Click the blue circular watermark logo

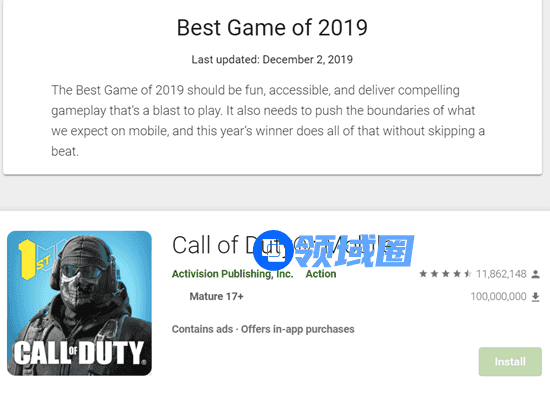(x=273, y=250)
